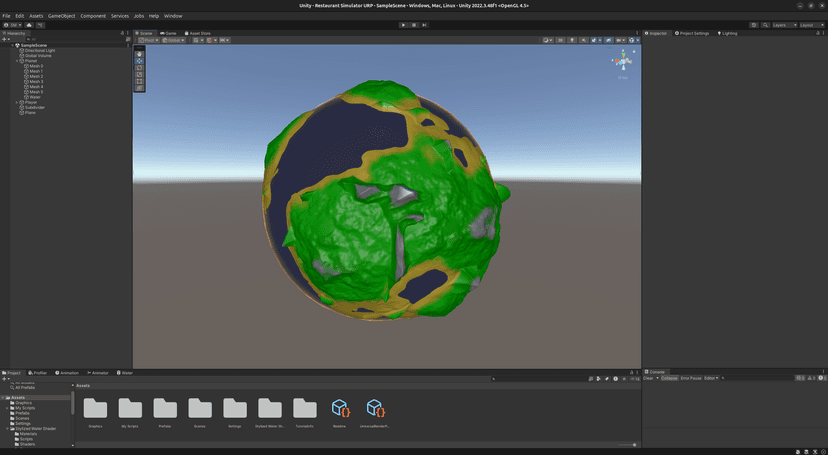The width and height of the screenshot is (828, 455).
Task: Select the Move tool in Scene overlay
Action: [x=139, y=61]
